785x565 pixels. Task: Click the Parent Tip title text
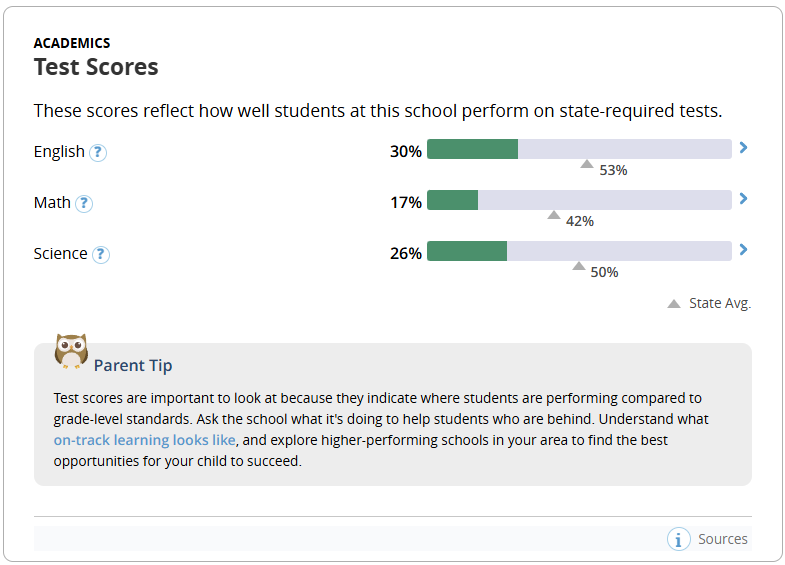[x=133, y=366]
